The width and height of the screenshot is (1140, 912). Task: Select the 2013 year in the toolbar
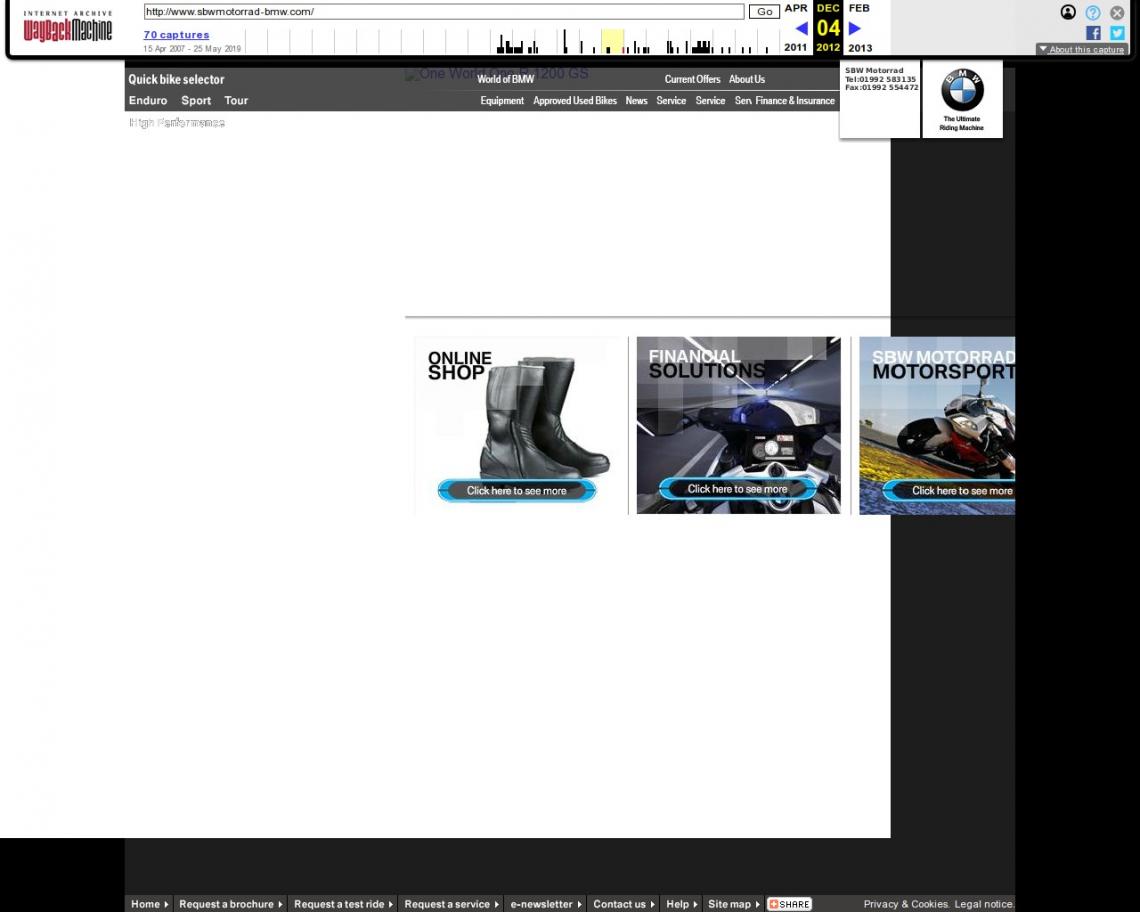click(860, 48)
